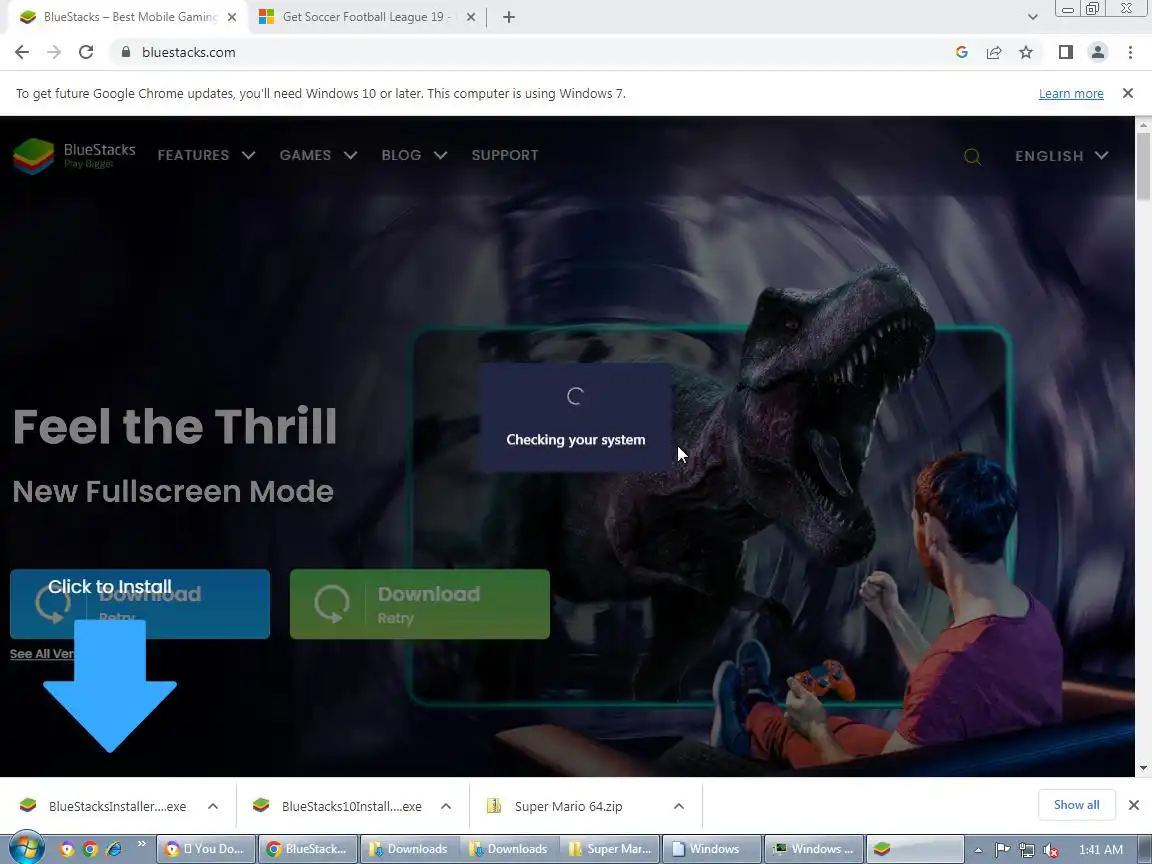The height and width of the screenshot is (864, 1152).
Task: Share this page via the share icon
Action: coord(994,52)
